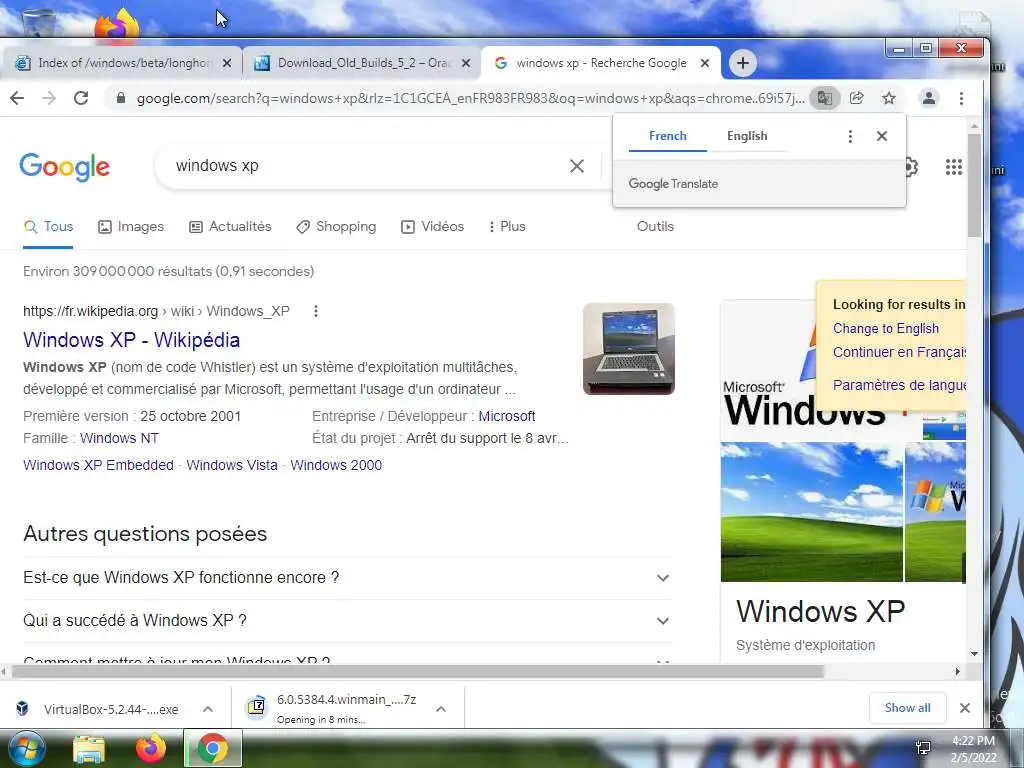Image resolution: width=1024 pixels, height=768 pixels.
Task: Click the share page icon in address bar
Action: click(x=857, y=99)
